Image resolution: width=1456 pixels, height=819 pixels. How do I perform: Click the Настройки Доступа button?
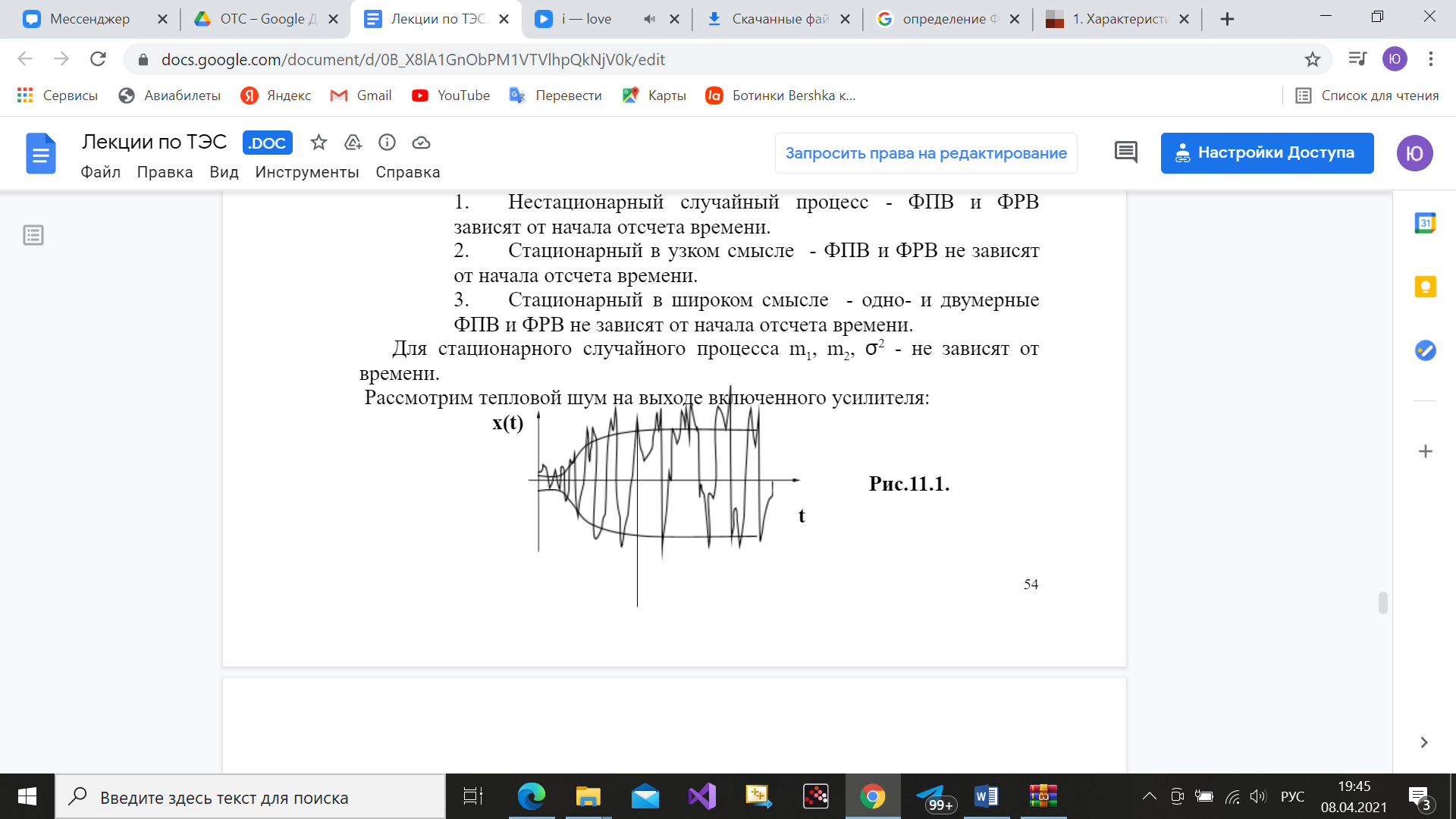[x=1267, y=153]
